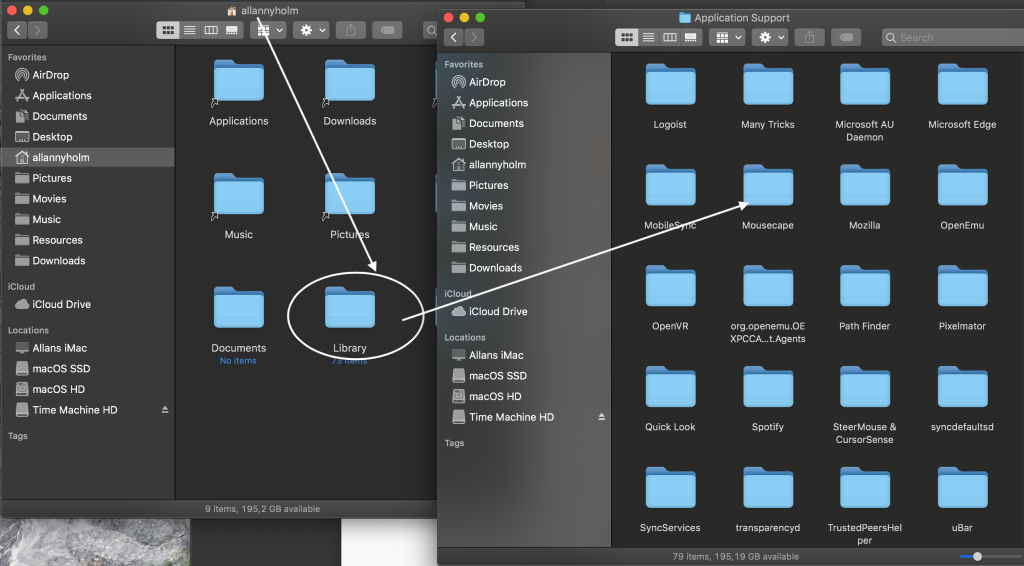Viewport: 1024px width, 566px height.
Task: Open the uBar folder
Action: [963, 488]
